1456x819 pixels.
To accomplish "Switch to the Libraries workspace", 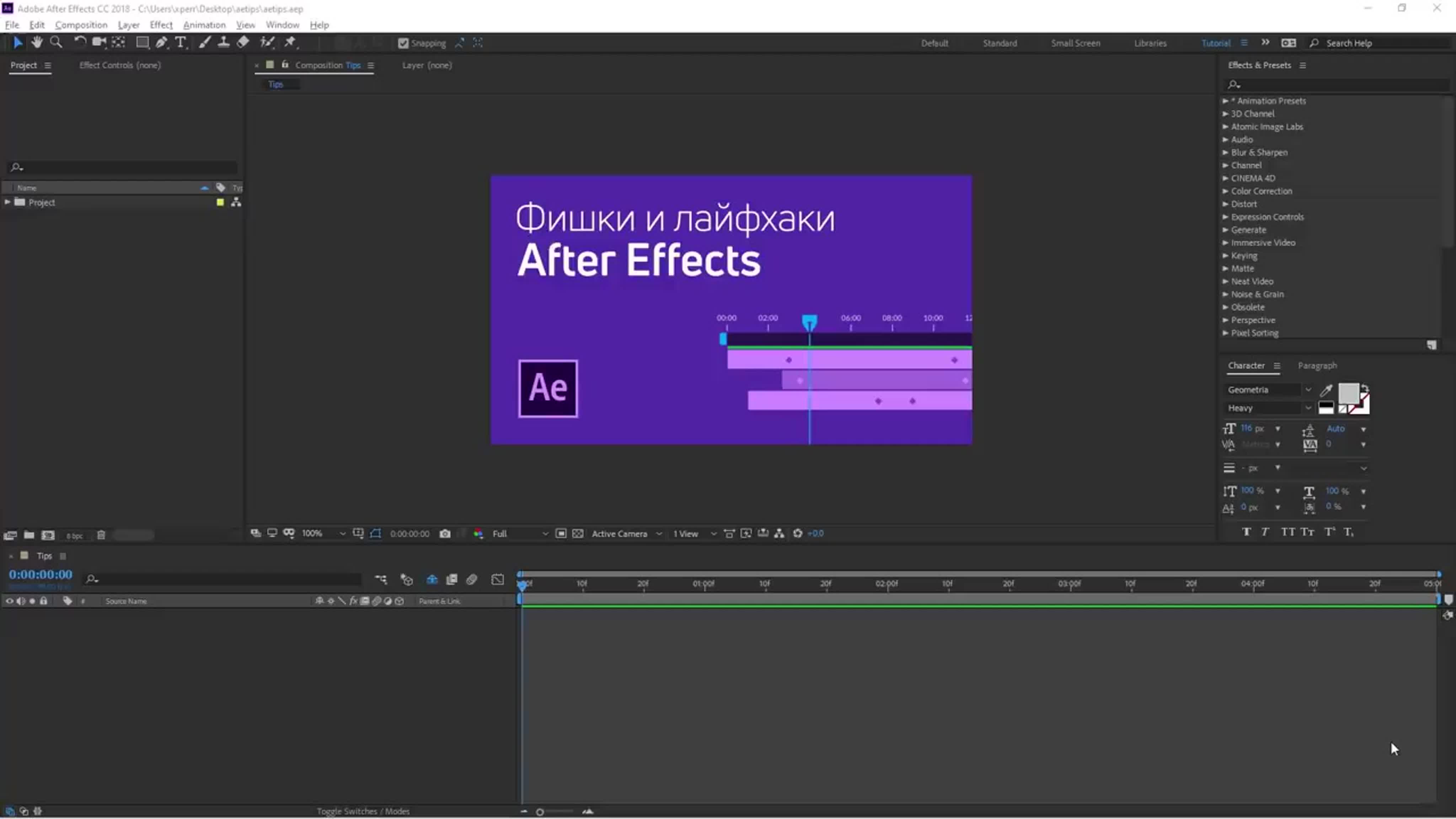I will tap(1150, 43).
